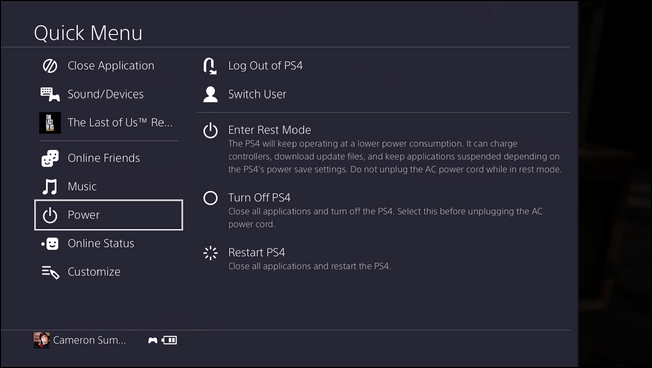Click the Enter Rest Mode power icon
The height and width of the screenshot is (368, 652).
tap(210, 130)
